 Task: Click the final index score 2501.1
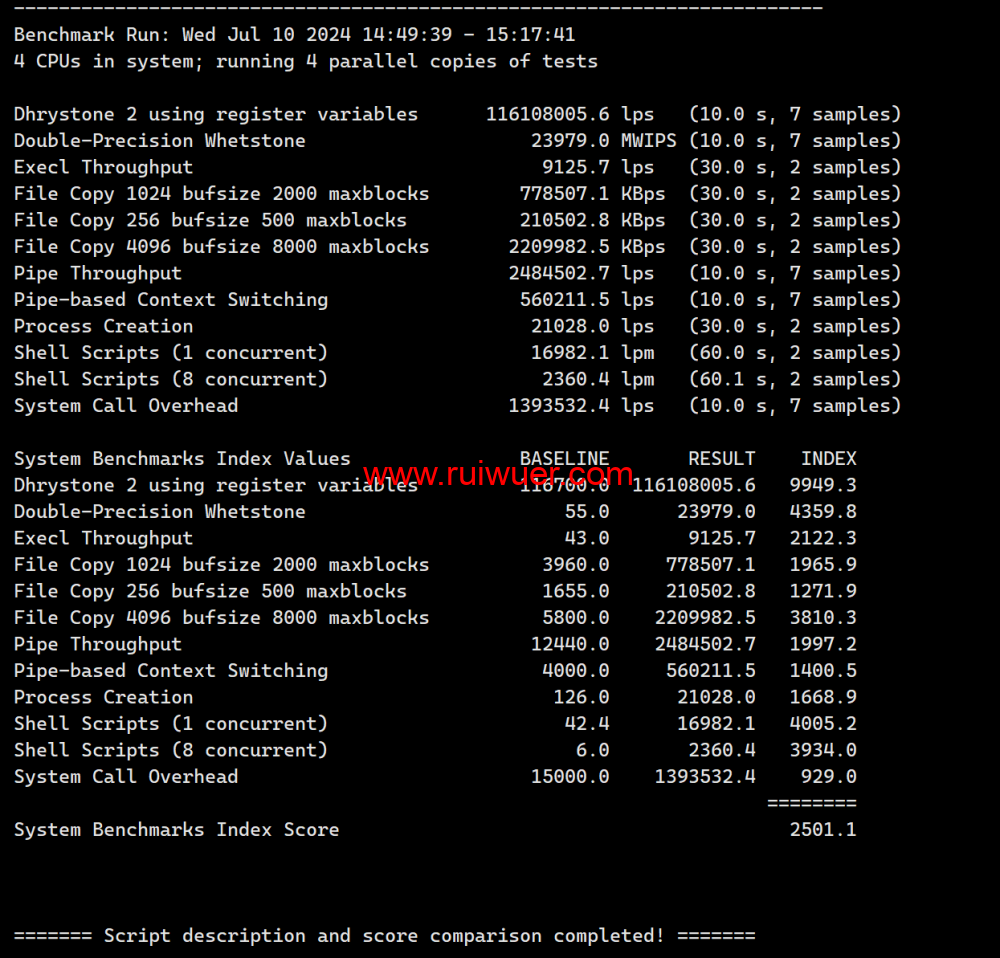click(x=822, y=829)
